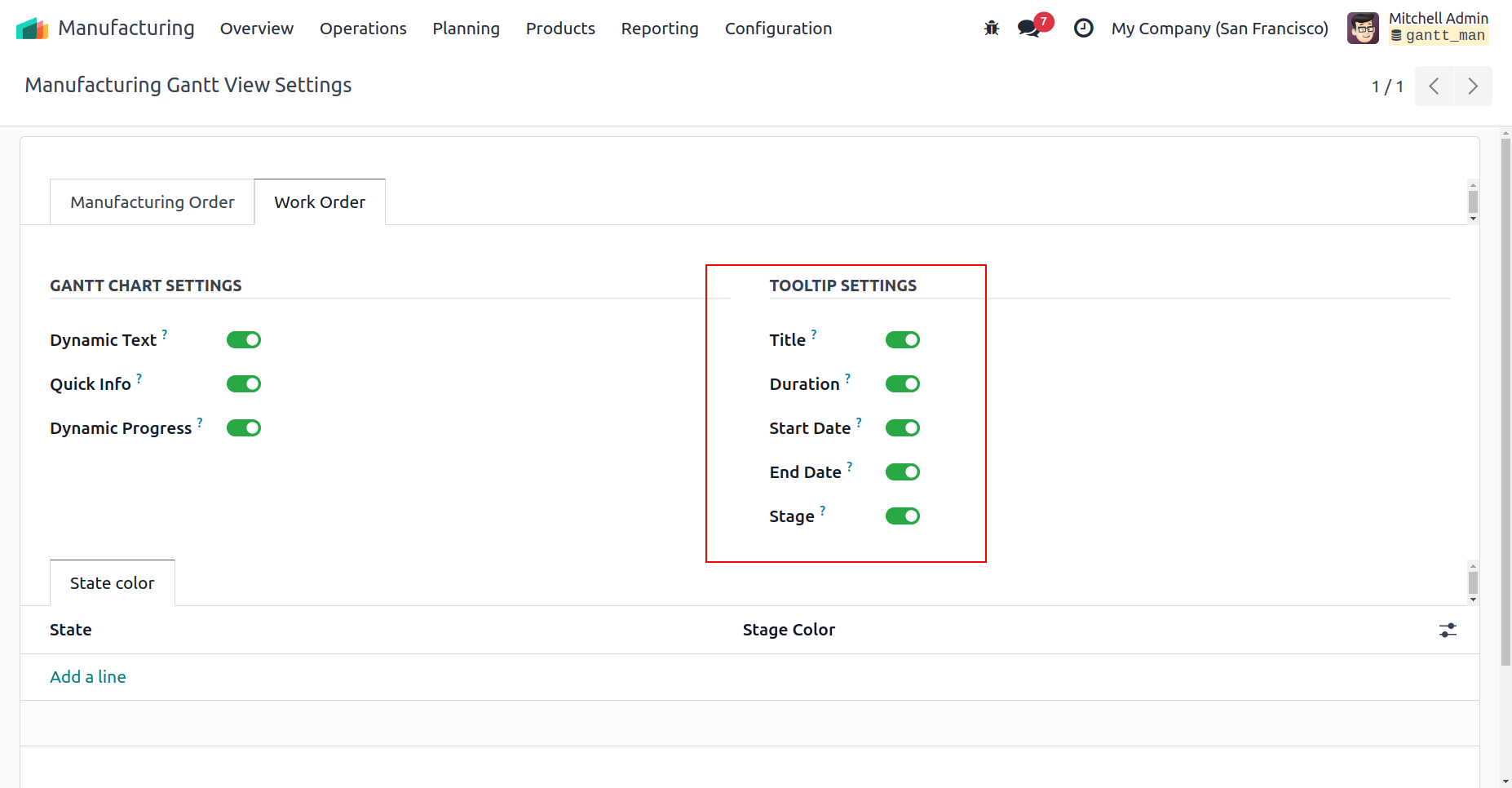Open the Reporting dropdown menu

tap(659, 29)
